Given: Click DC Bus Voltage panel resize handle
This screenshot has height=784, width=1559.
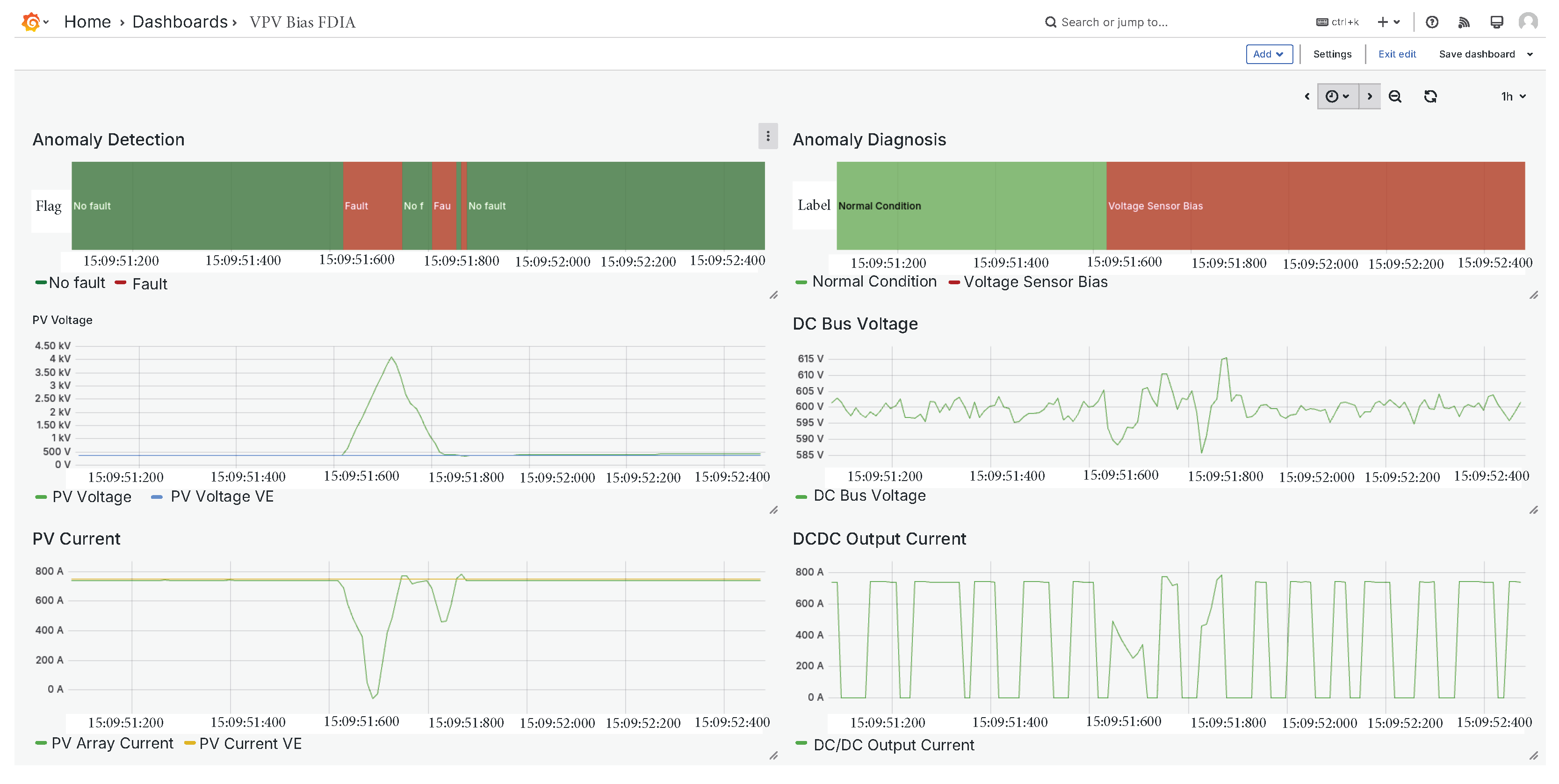Looking at the screenshot, I should pos(1533,510).
